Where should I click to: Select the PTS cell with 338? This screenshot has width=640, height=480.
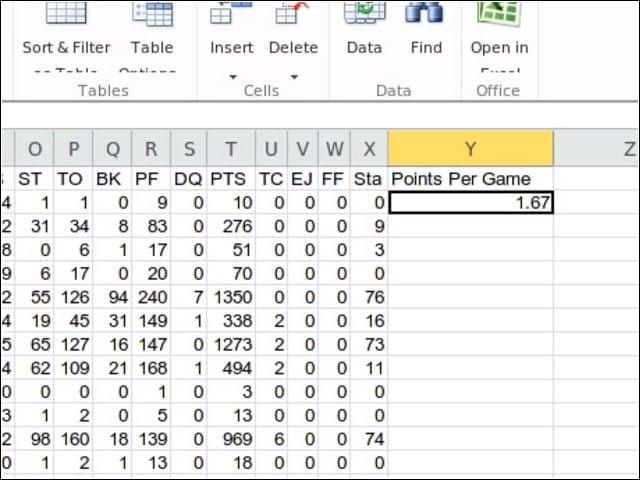point(231,321)
